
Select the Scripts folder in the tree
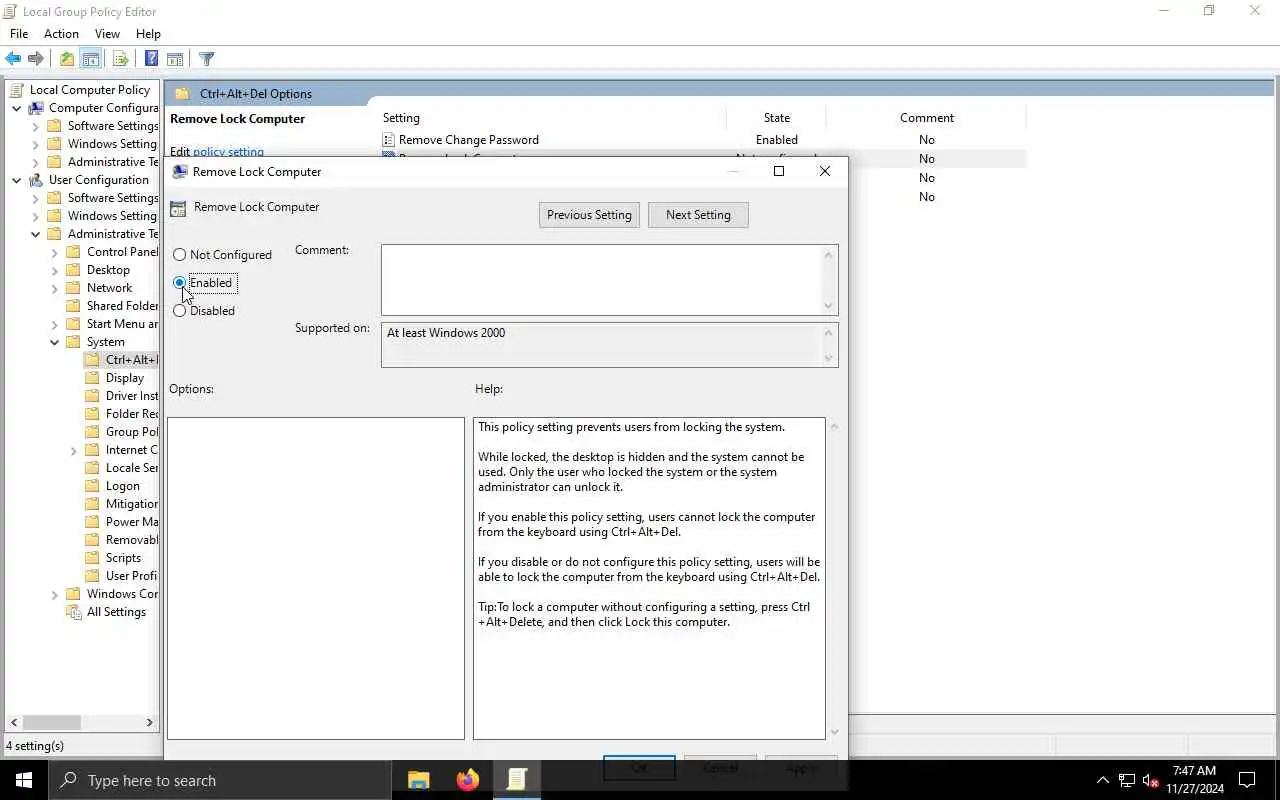[x=123, y=558]
